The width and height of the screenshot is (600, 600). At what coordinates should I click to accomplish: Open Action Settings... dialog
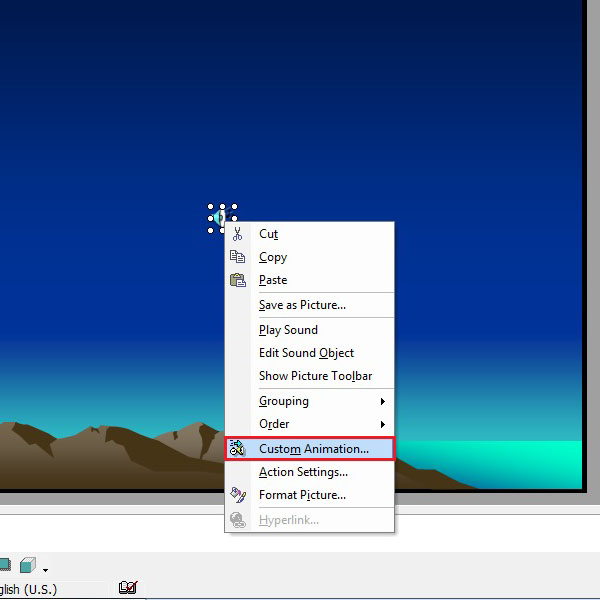tap(309, 472)
